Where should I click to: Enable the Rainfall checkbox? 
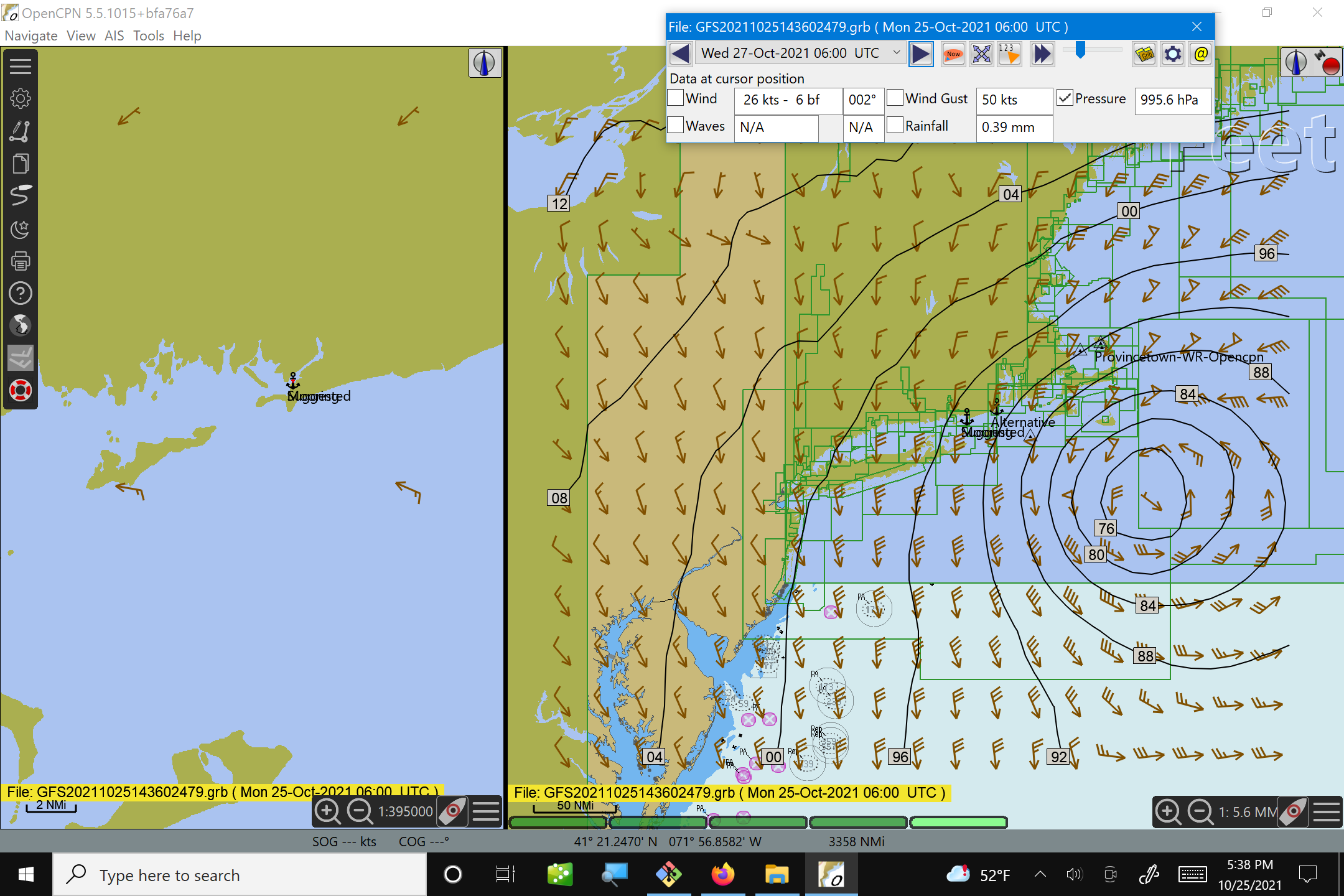[895, 126]
